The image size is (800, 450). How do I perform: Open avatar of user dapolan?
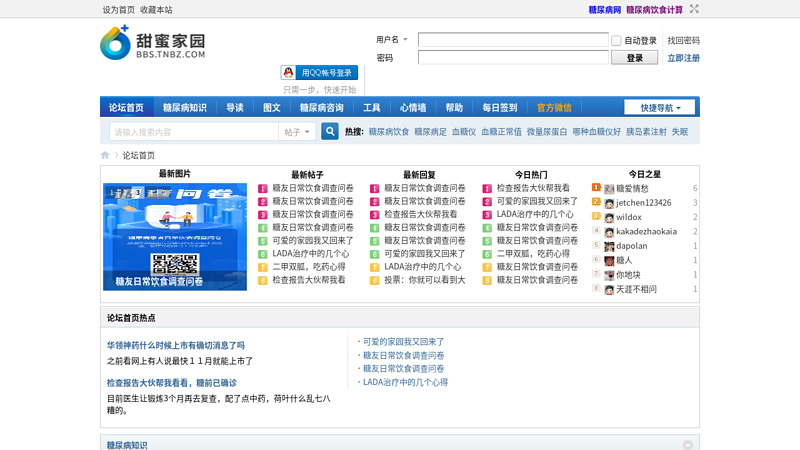coord(609,246)
